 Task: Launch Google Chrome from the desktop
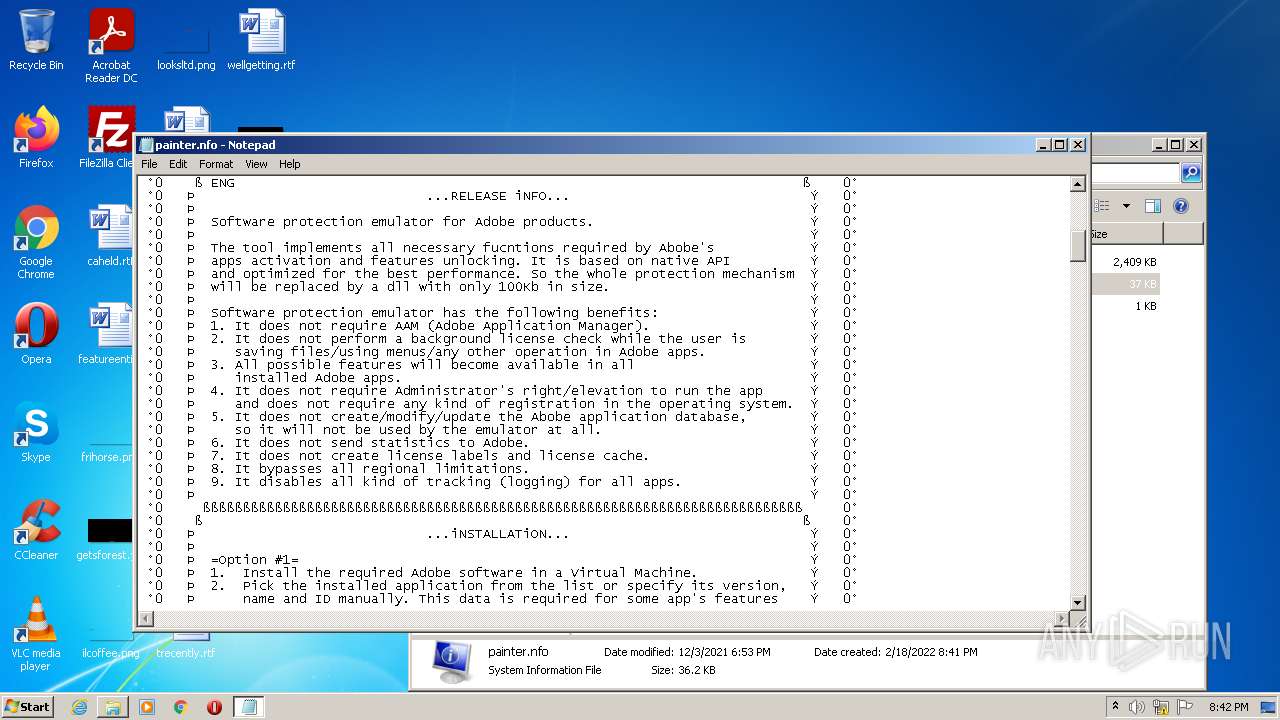[x=36, y=243]
